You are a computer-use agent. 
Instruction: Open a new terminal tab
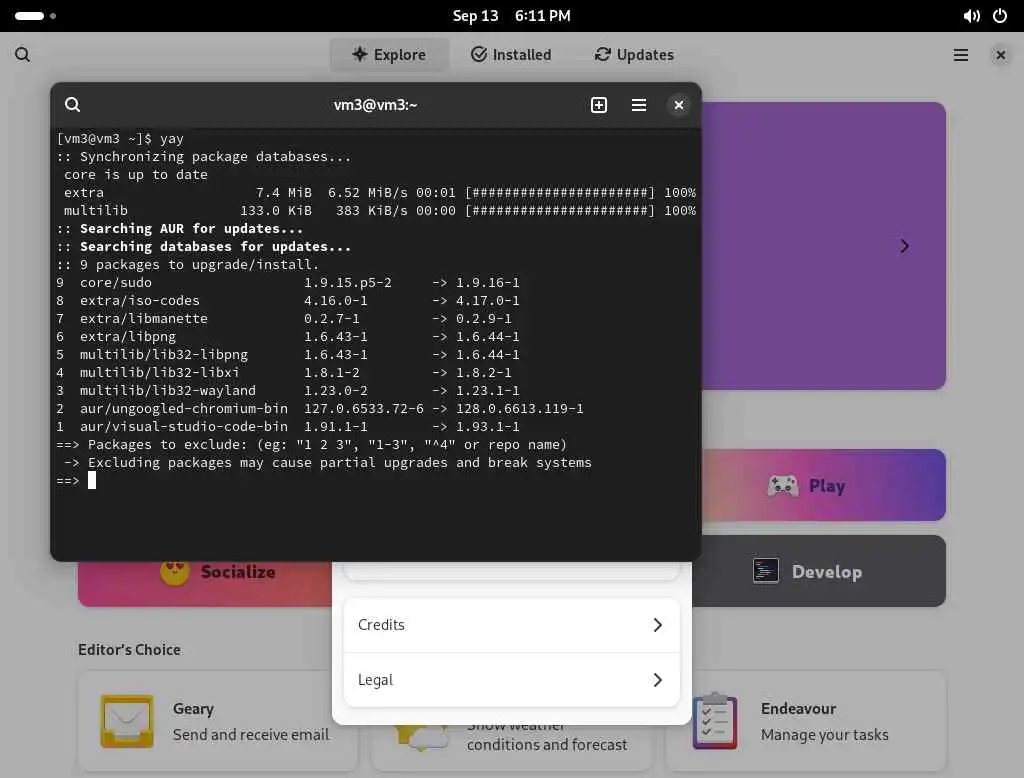[x=599, y=105]
